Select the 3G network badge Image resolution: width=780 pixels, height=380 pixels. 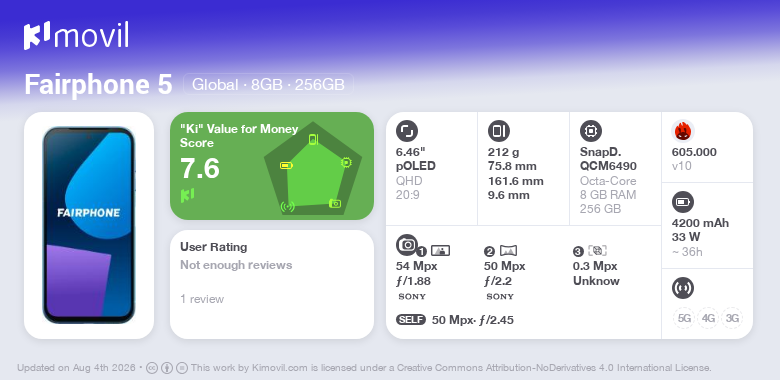[x=732, y=318]
